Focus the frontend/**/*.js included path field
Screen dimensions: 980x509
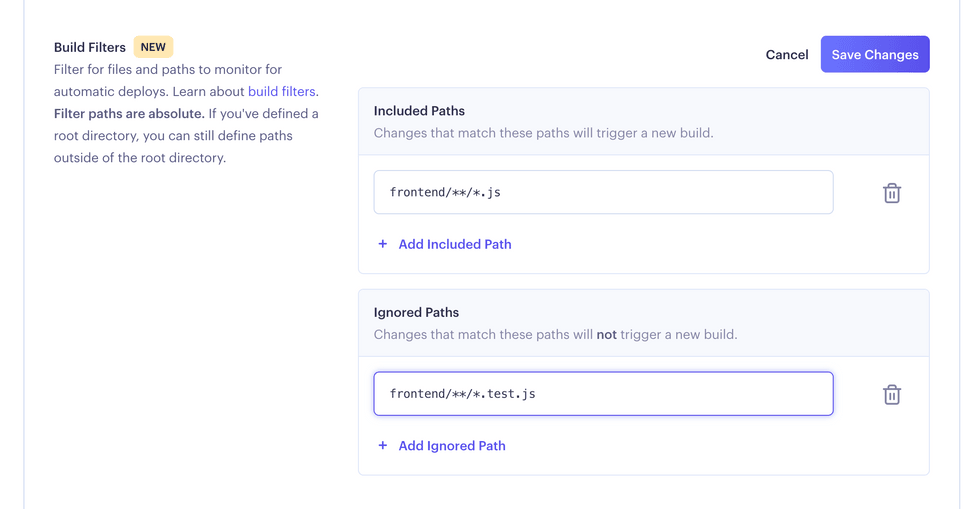603,192
